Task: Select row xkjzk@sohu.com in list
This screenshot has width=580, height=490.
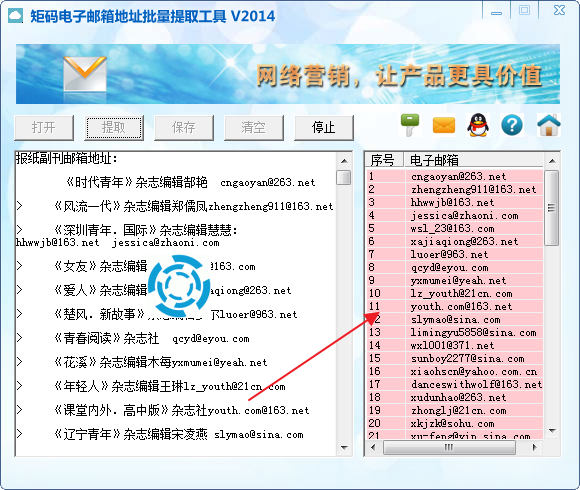Action: click(455, 423)
